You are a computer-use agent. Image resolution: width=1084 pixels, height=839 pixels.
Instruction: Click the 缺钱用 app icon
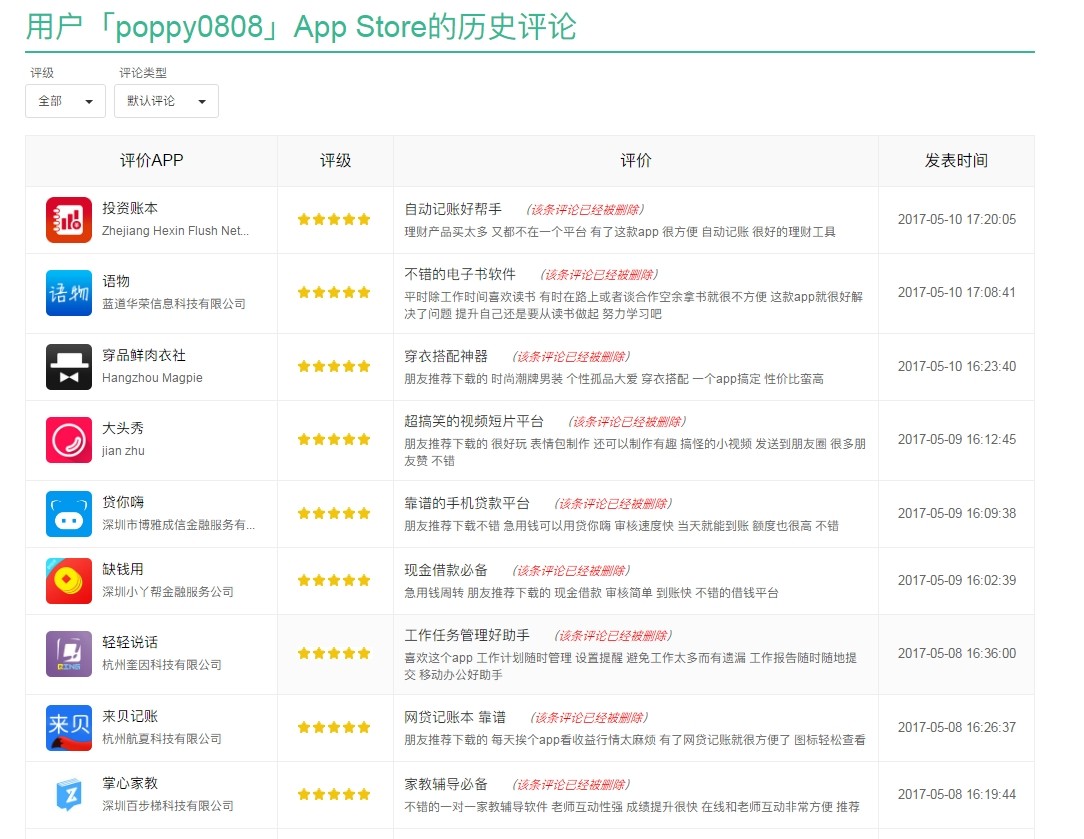(x=69, y=581)
